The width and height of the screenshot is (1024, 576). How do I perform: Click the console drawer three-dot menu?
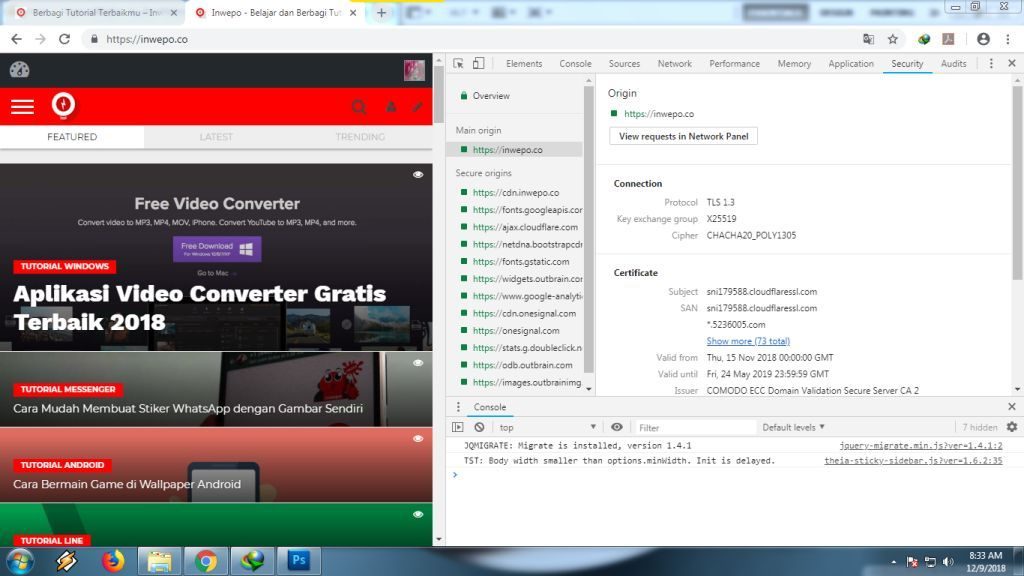coord(458,407)
